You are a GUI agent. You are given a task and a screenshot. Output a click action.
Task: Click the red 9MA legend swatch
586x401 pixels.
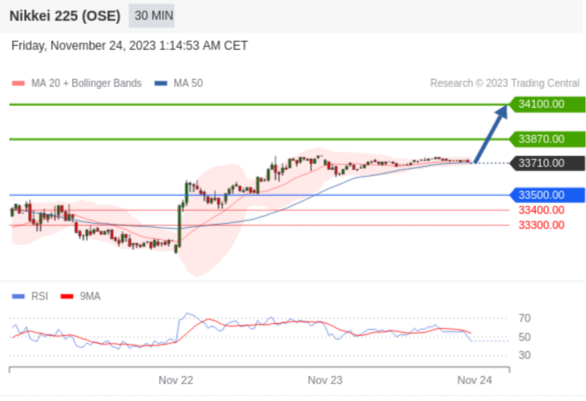click(x=67, y=296)
